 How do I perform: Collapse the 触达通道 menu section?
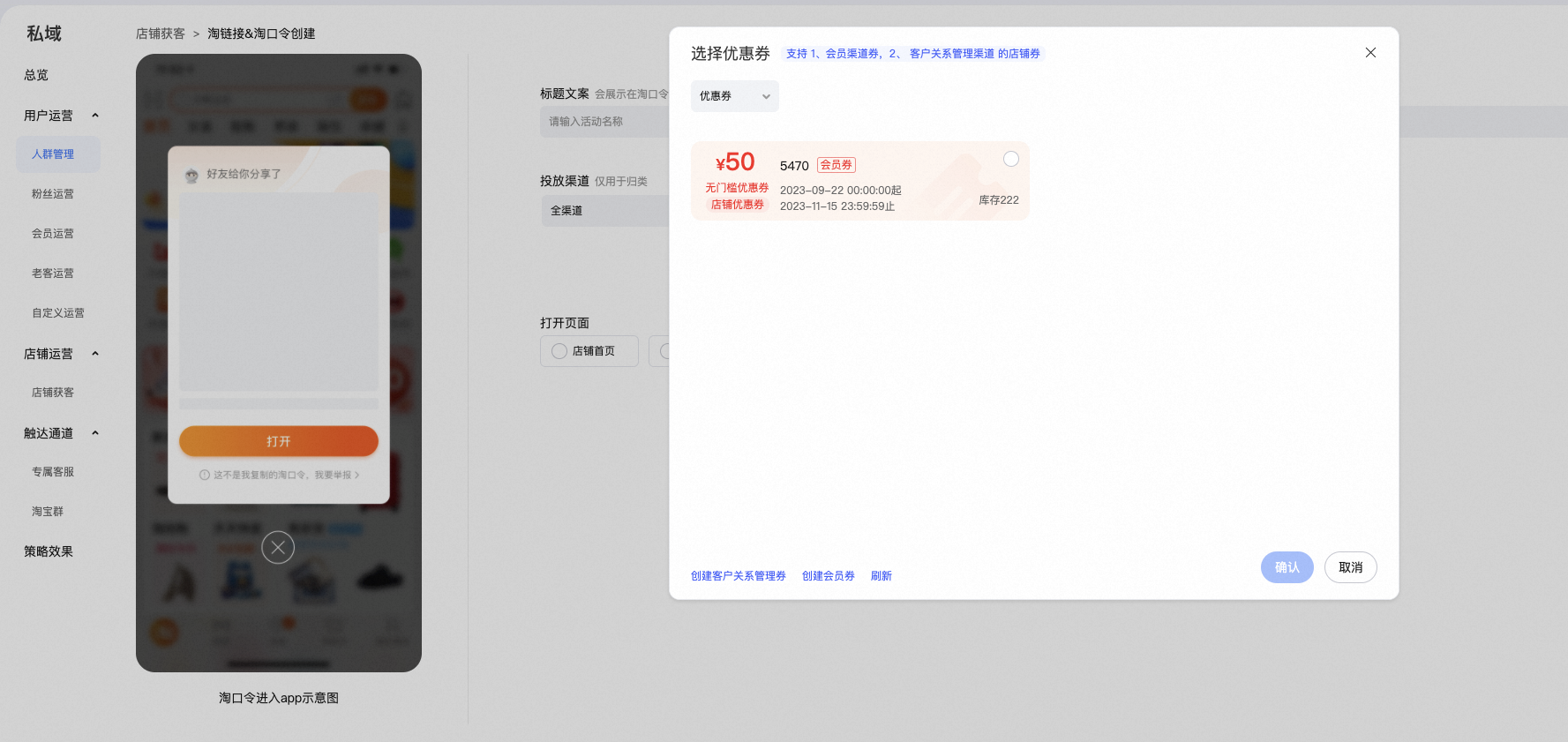point(95,433)
